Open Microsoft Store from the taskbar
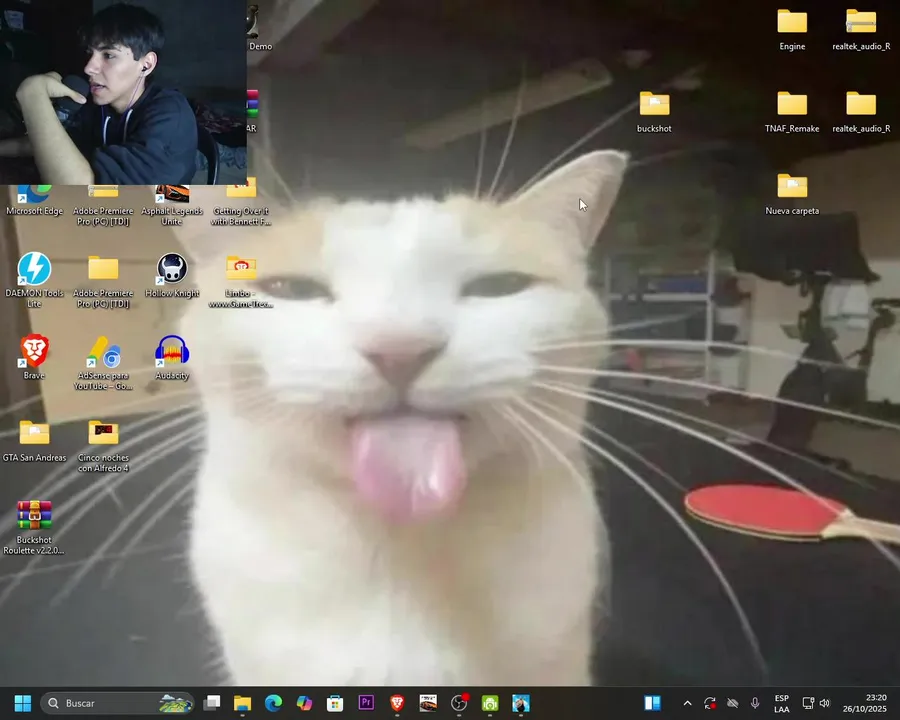The height and width of the screenshot is (720, 900). coord(335,703)
